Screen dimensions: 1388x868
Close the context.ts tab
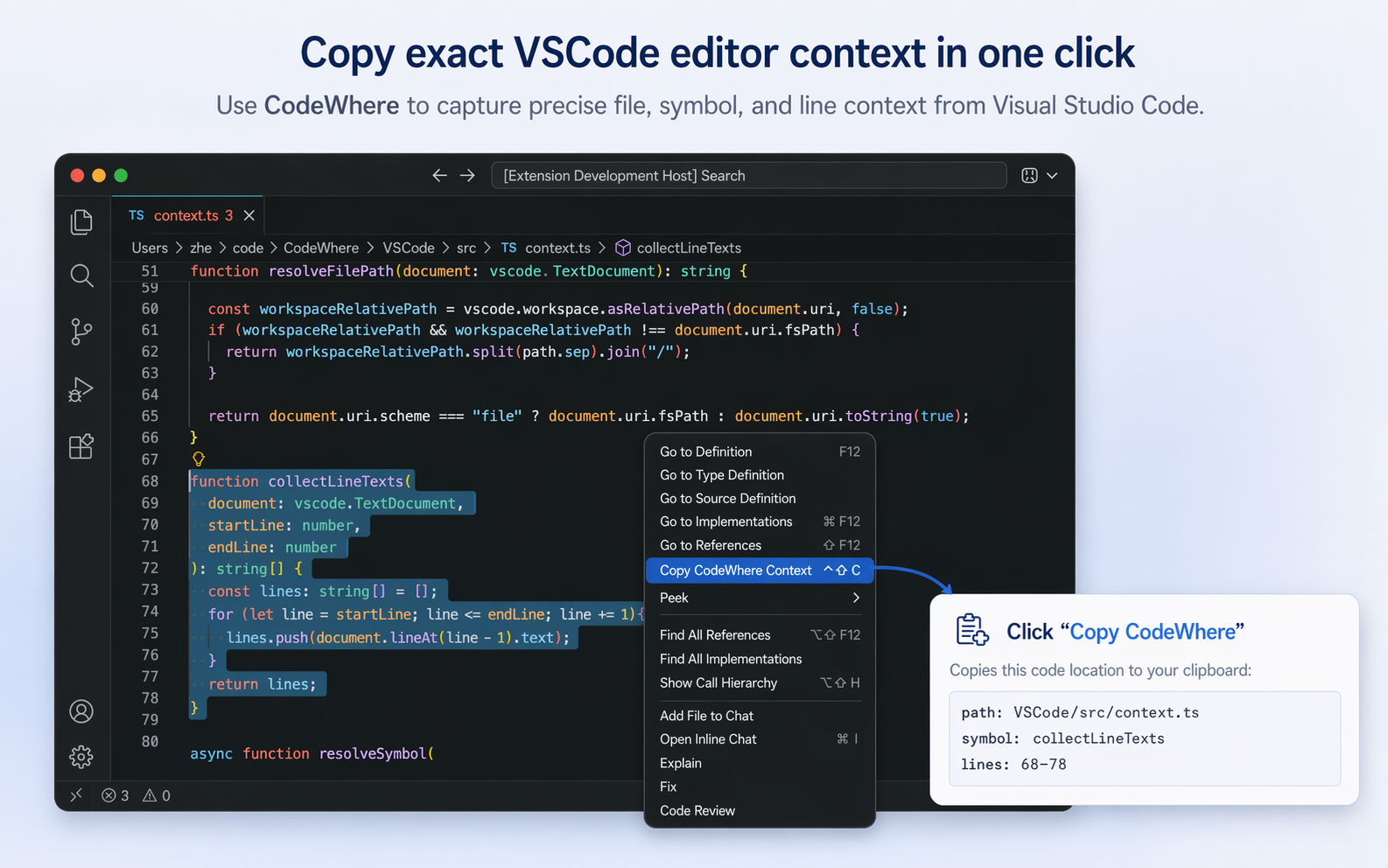(x=249, y=215)
